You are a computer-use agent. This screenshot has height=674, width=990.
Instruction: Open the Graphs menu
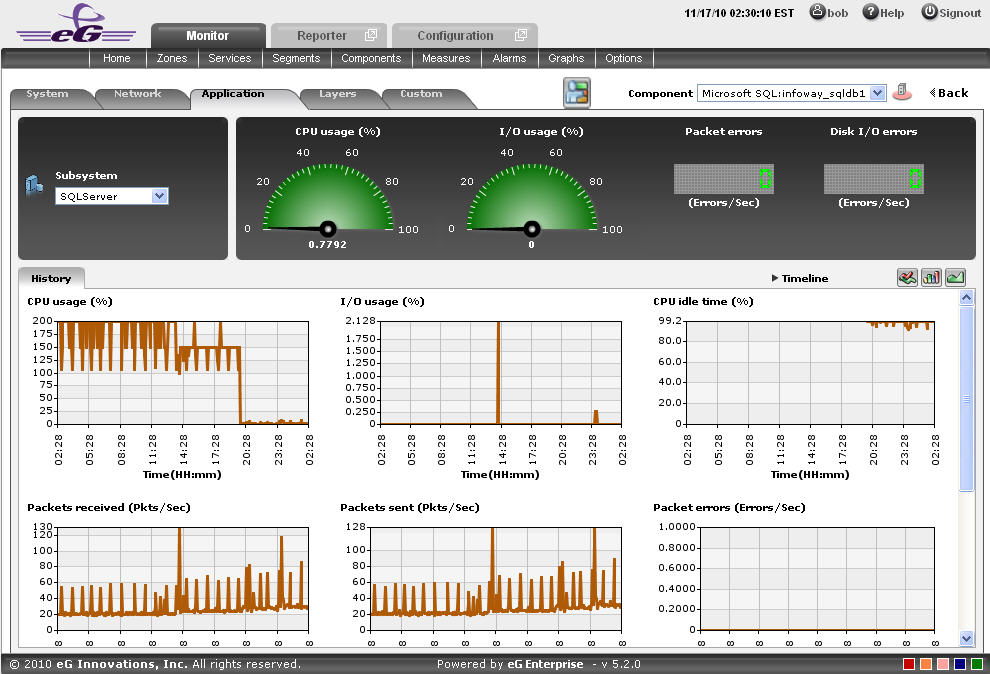pos(566,58)
